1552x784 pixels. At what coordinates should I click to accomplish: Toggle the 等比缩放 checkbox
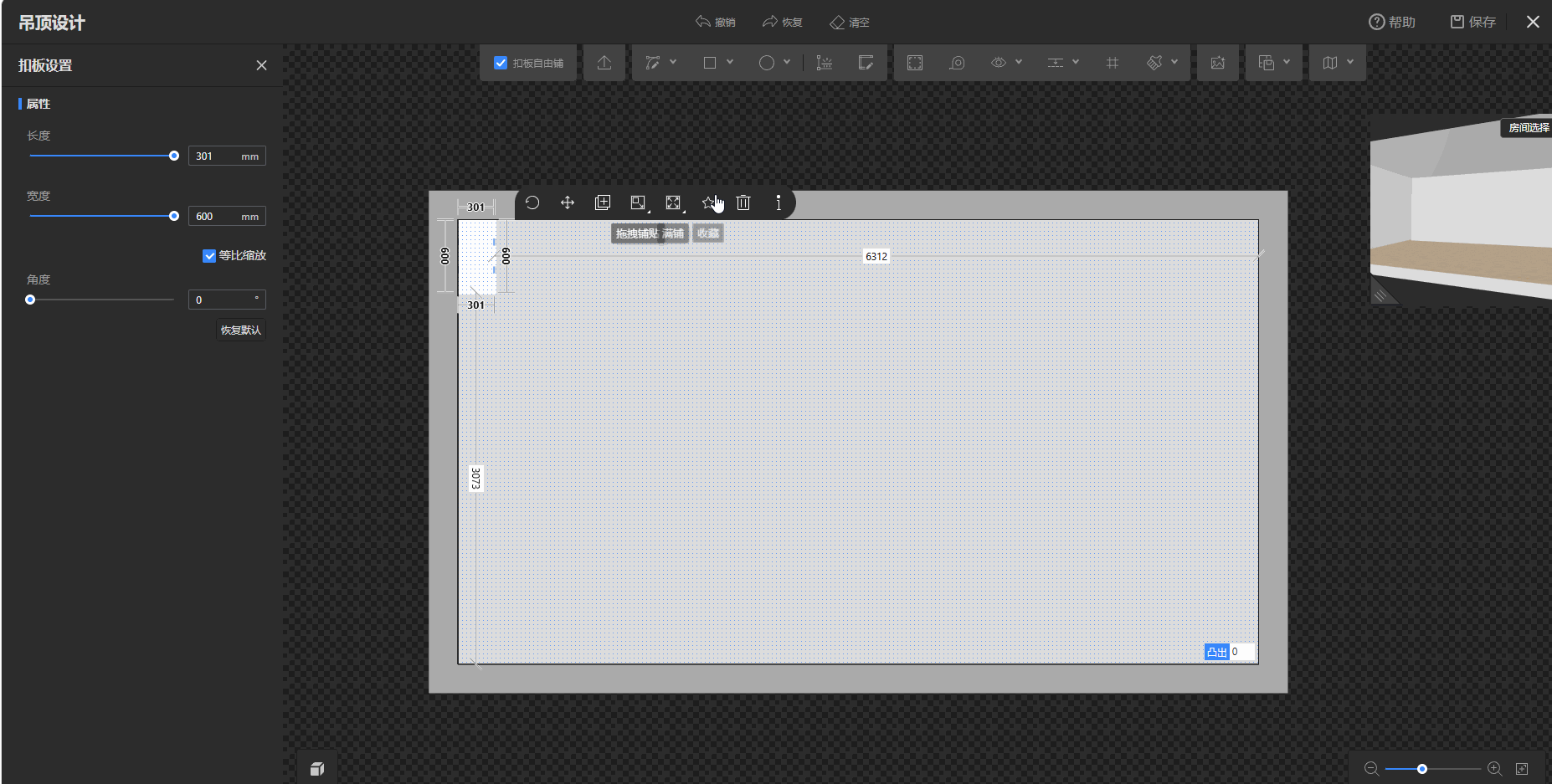(209, 256)
